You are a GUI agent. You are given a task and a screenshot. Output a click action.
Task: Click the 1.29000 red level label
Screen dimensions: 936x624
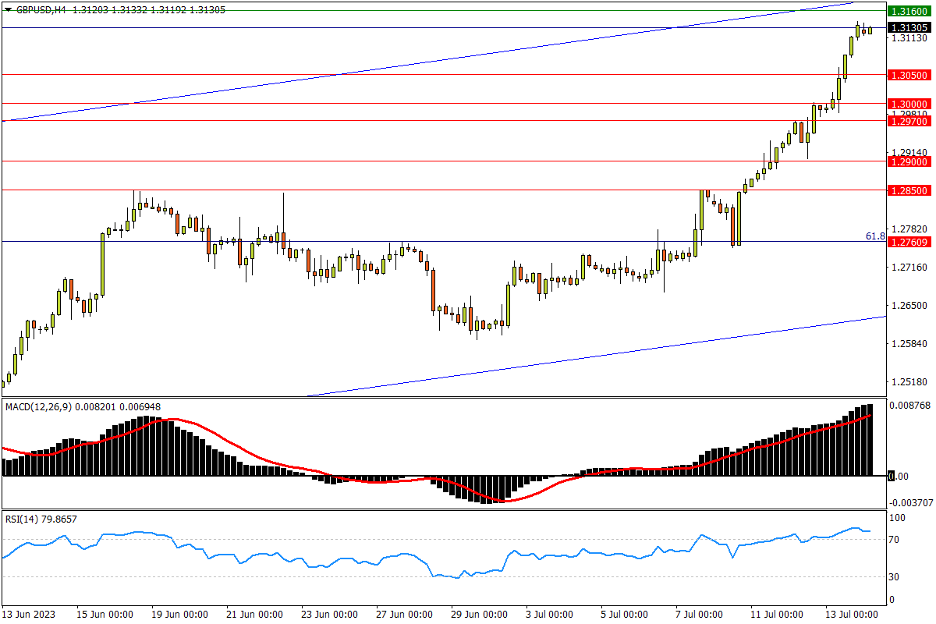909,161
